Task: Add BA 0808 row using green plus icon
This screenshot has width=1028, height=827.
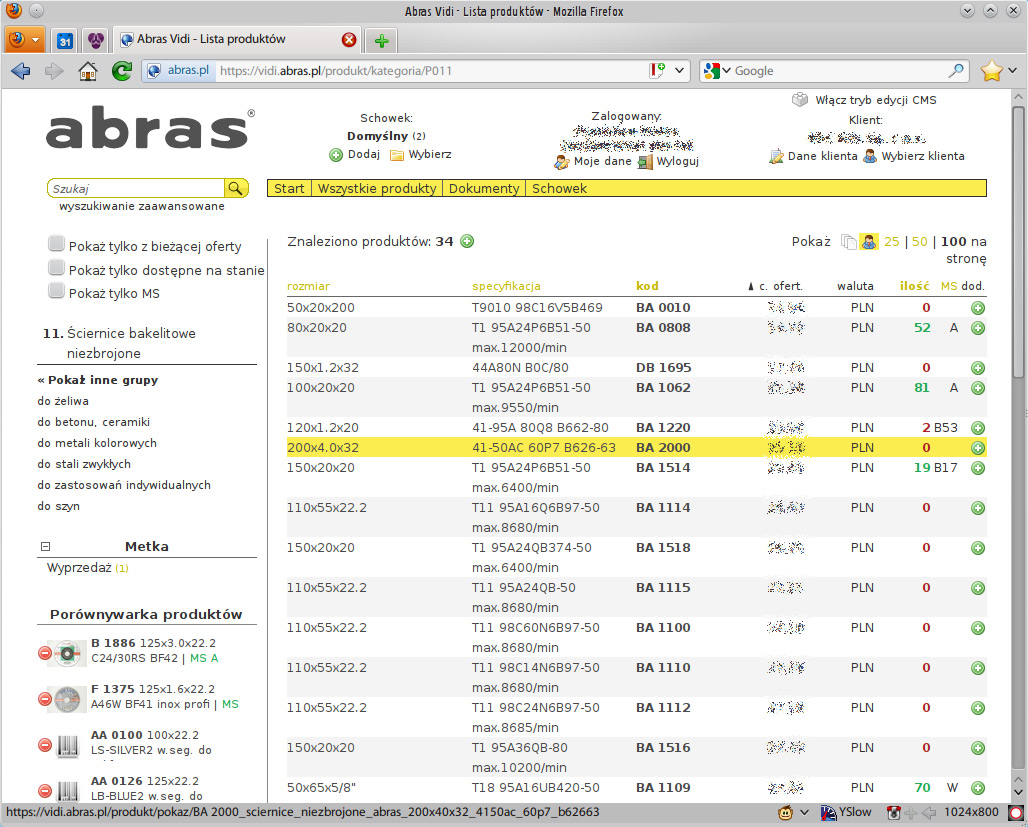Action: (977, 328)
